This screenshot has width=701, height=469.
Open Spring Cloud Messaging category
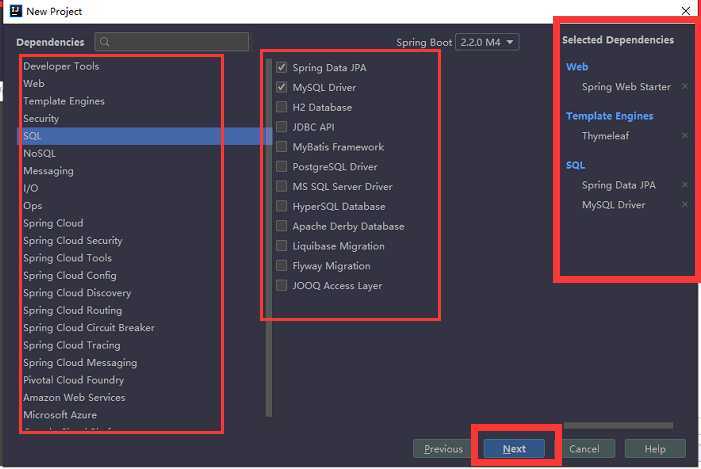[x=80, y=363]
